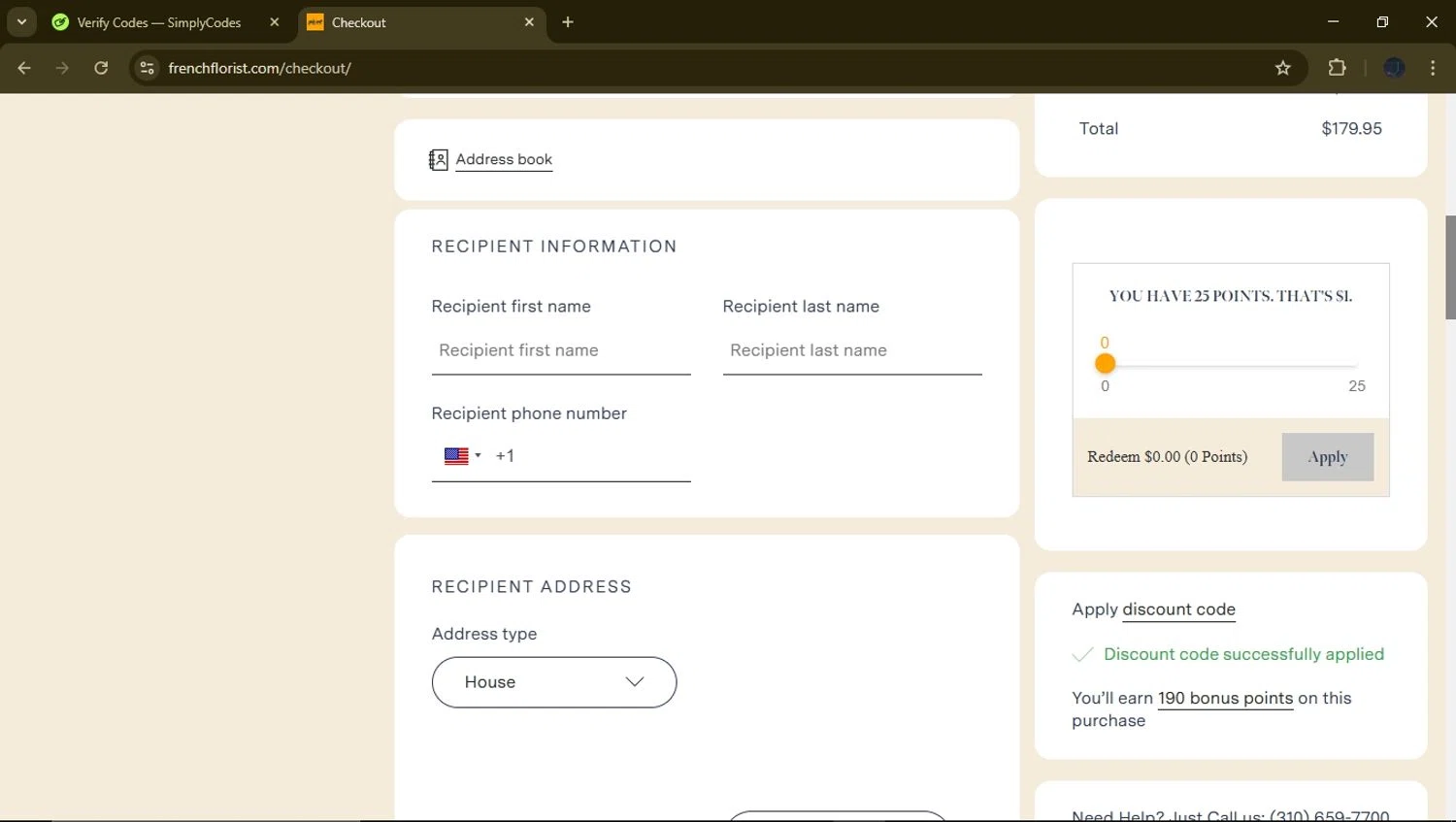Click the SimplyCodes tab favicon

[60, 22]
